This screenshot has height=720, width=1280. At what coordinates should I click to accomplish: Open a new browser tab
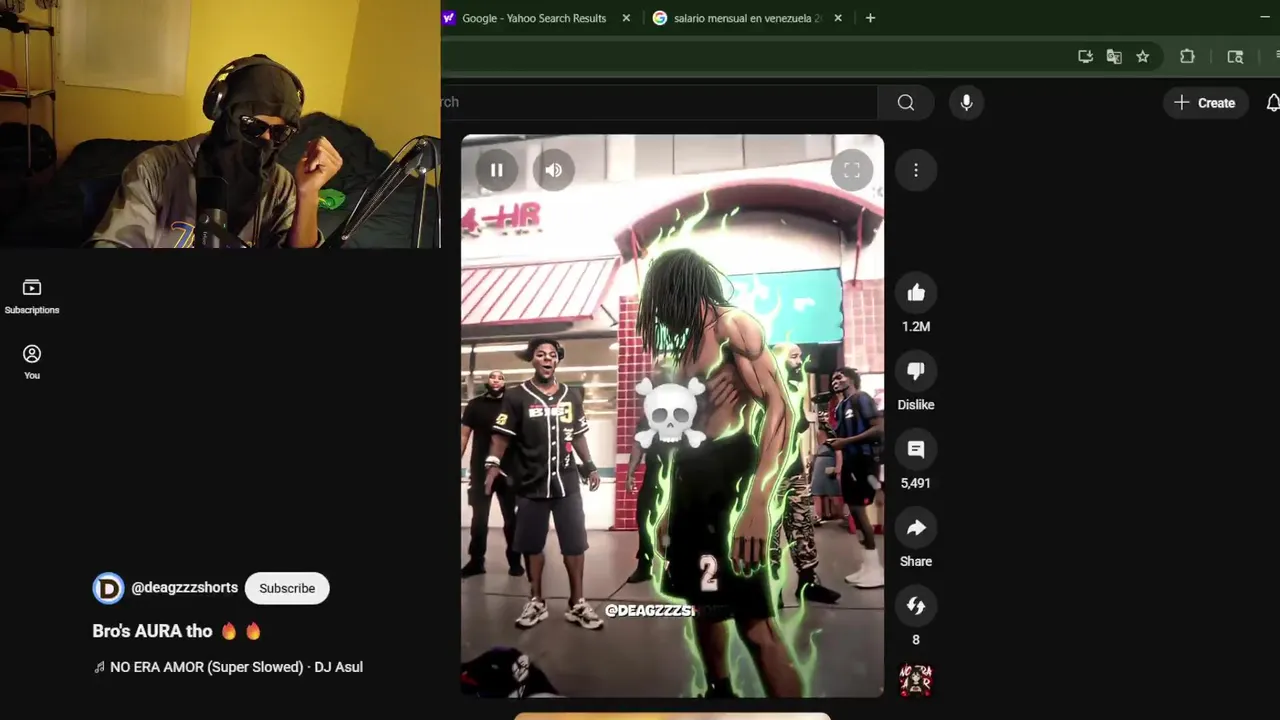click(x=870, y=18)
